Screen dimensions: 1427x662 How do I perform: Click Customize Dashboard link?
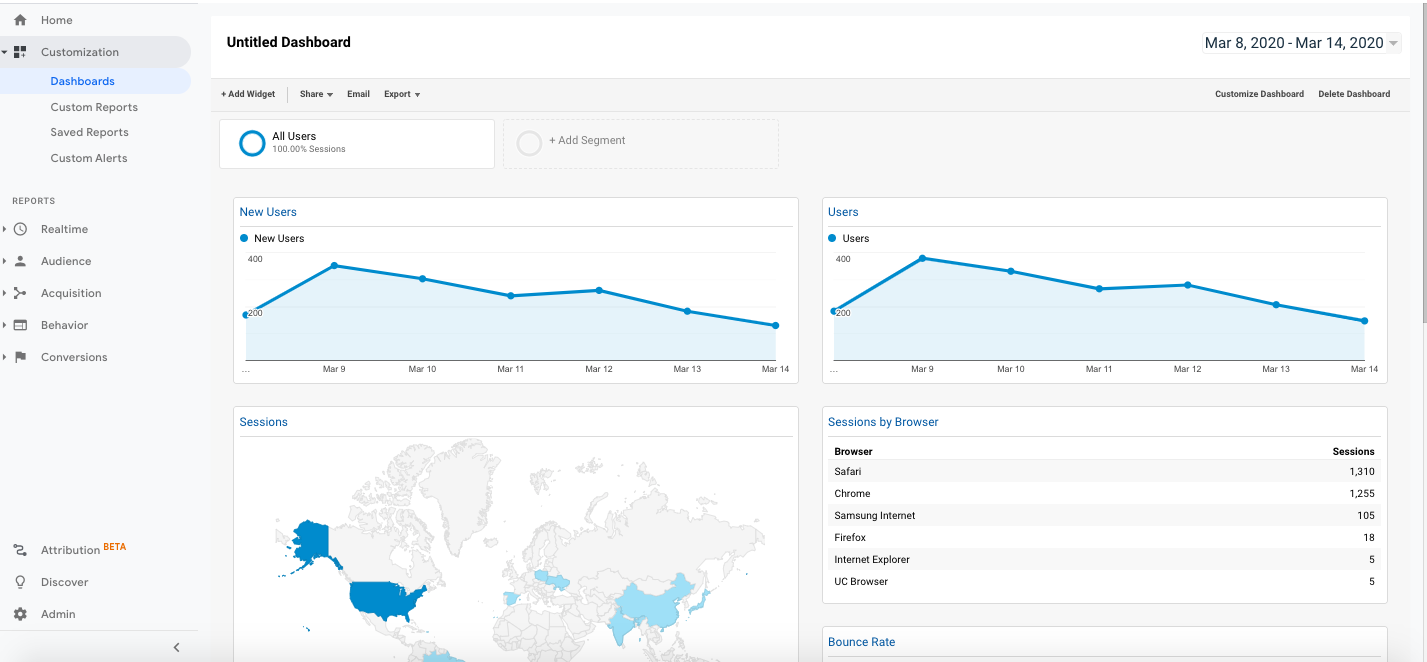coord(1259,94)
